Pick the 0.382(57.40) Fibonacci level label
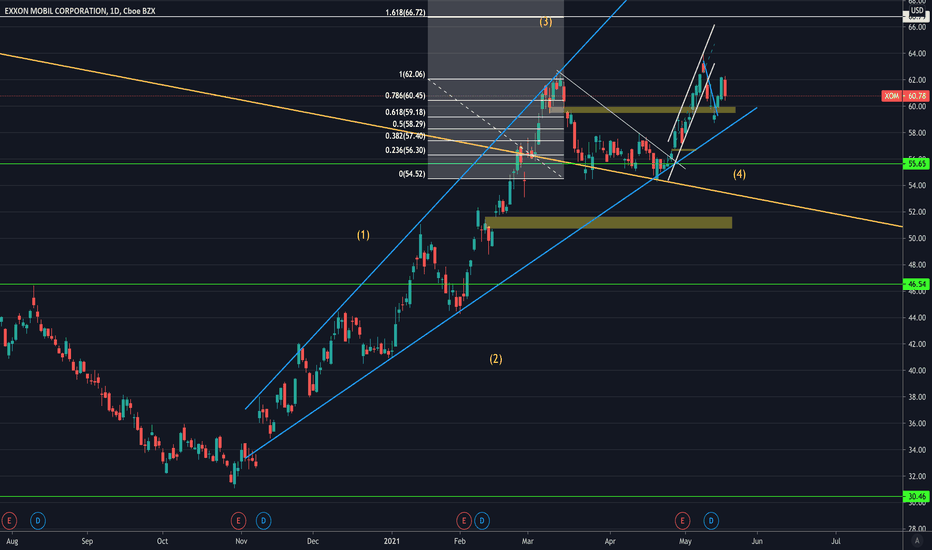The width and height of the screenshot is (932, 550). 405,136
